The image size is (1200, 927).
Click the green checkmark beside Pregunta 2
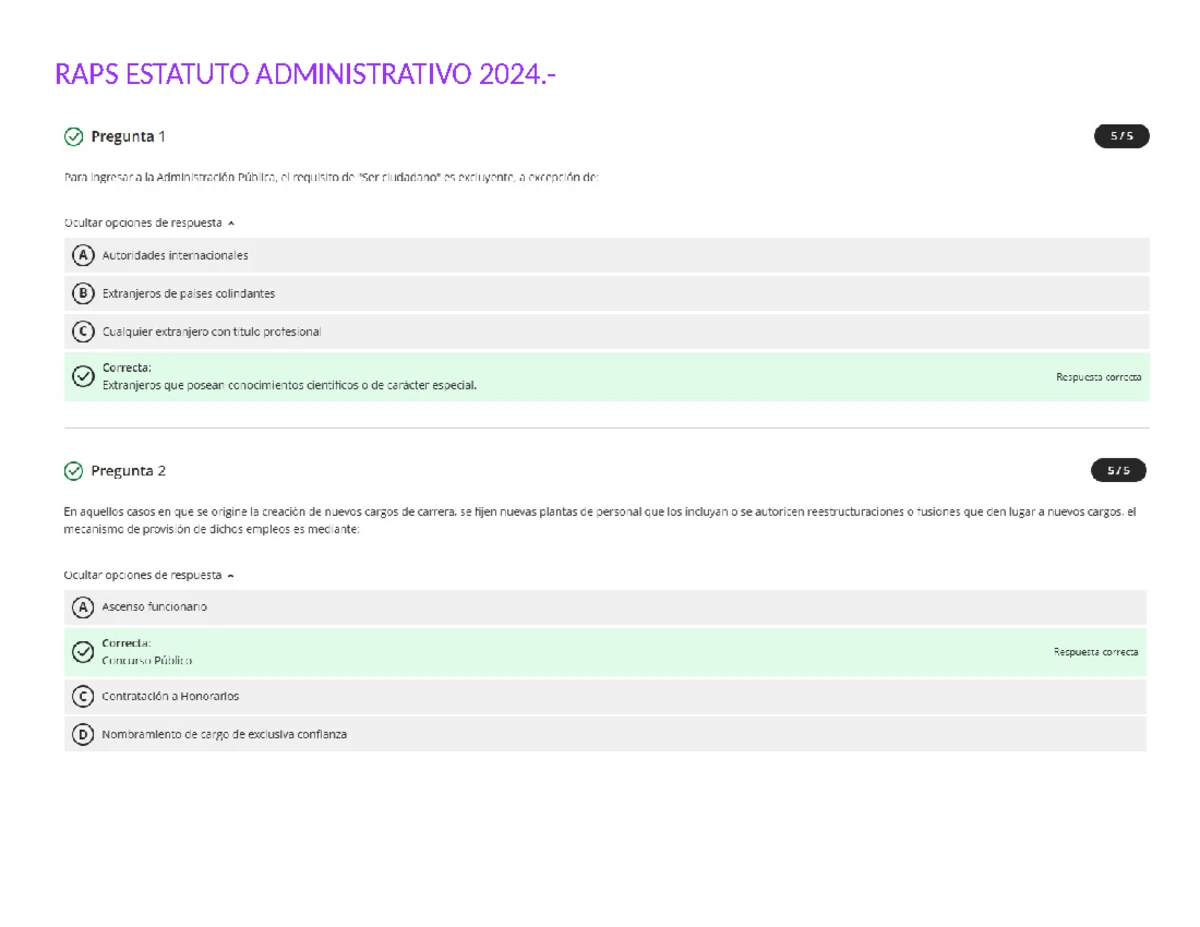tap(73, 470)
